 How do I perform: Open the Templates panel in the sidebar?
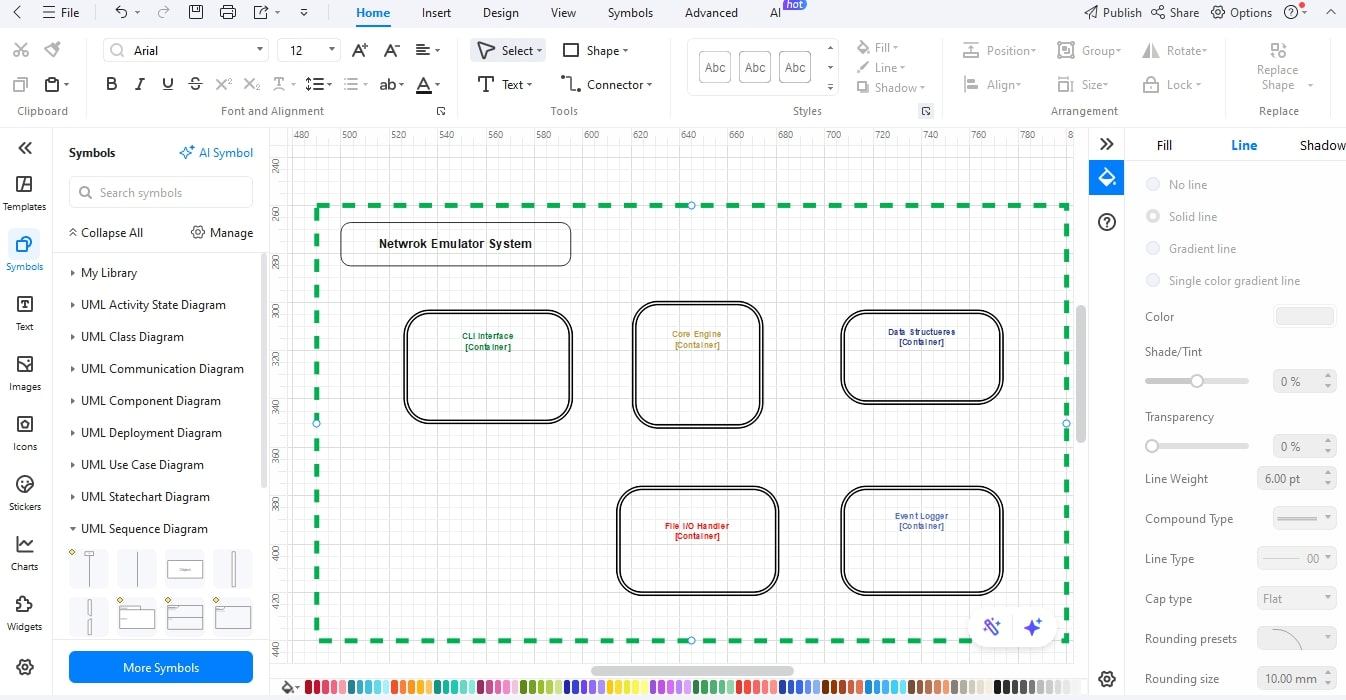pos(24,190)
